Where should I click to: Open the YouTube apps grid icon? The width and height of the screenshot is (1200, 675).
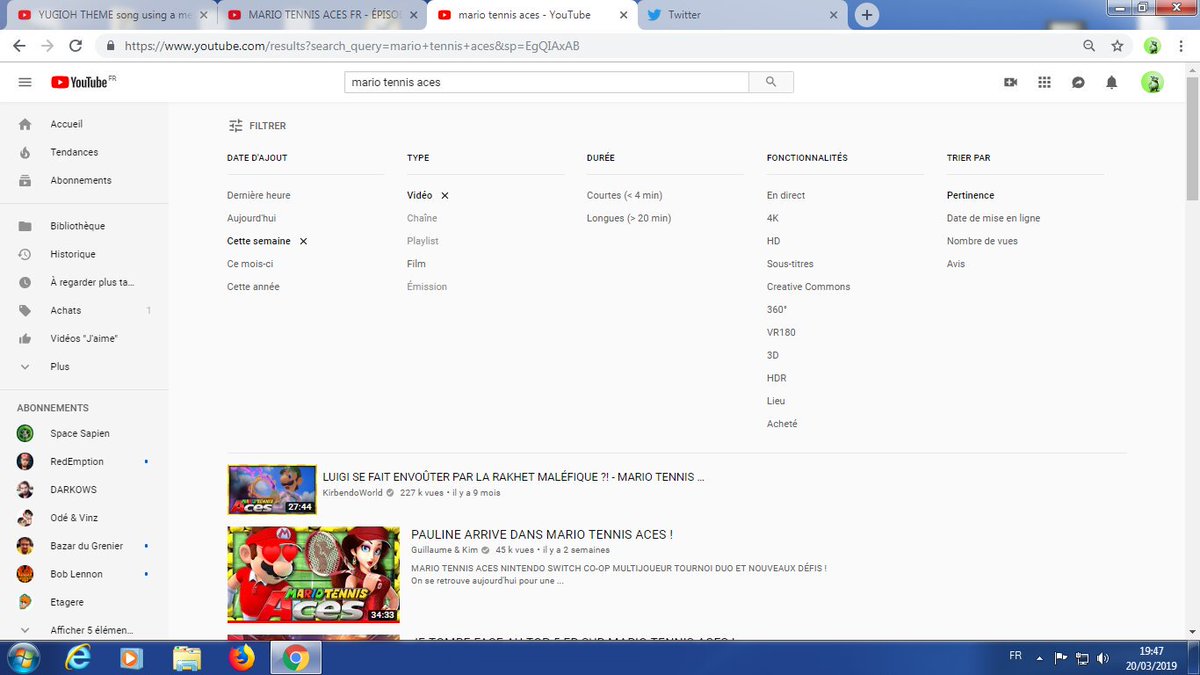[1044, 82]
